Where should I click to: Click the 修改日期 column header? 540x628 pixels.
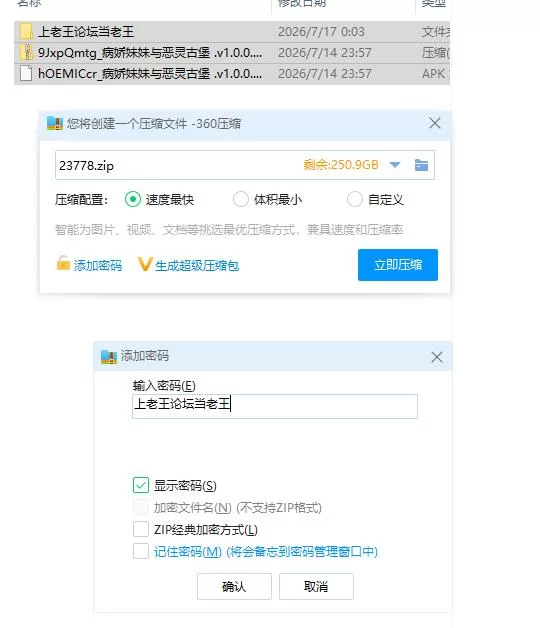302,3
